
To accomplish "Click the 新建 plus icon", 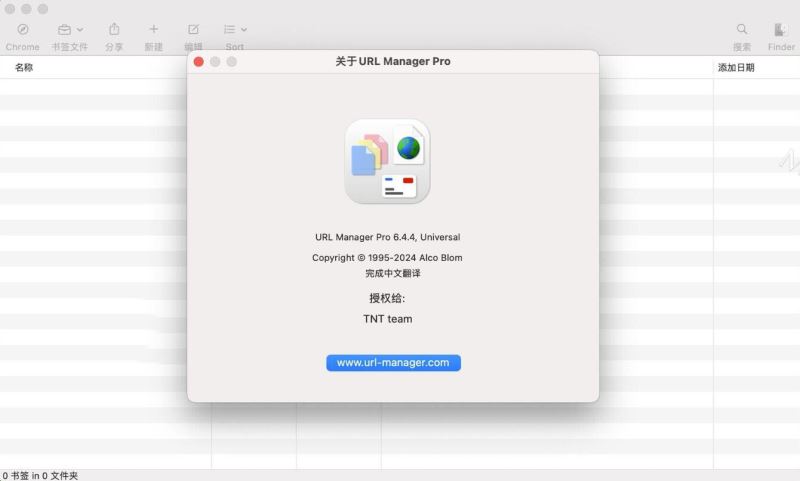I will coord(154,29).
